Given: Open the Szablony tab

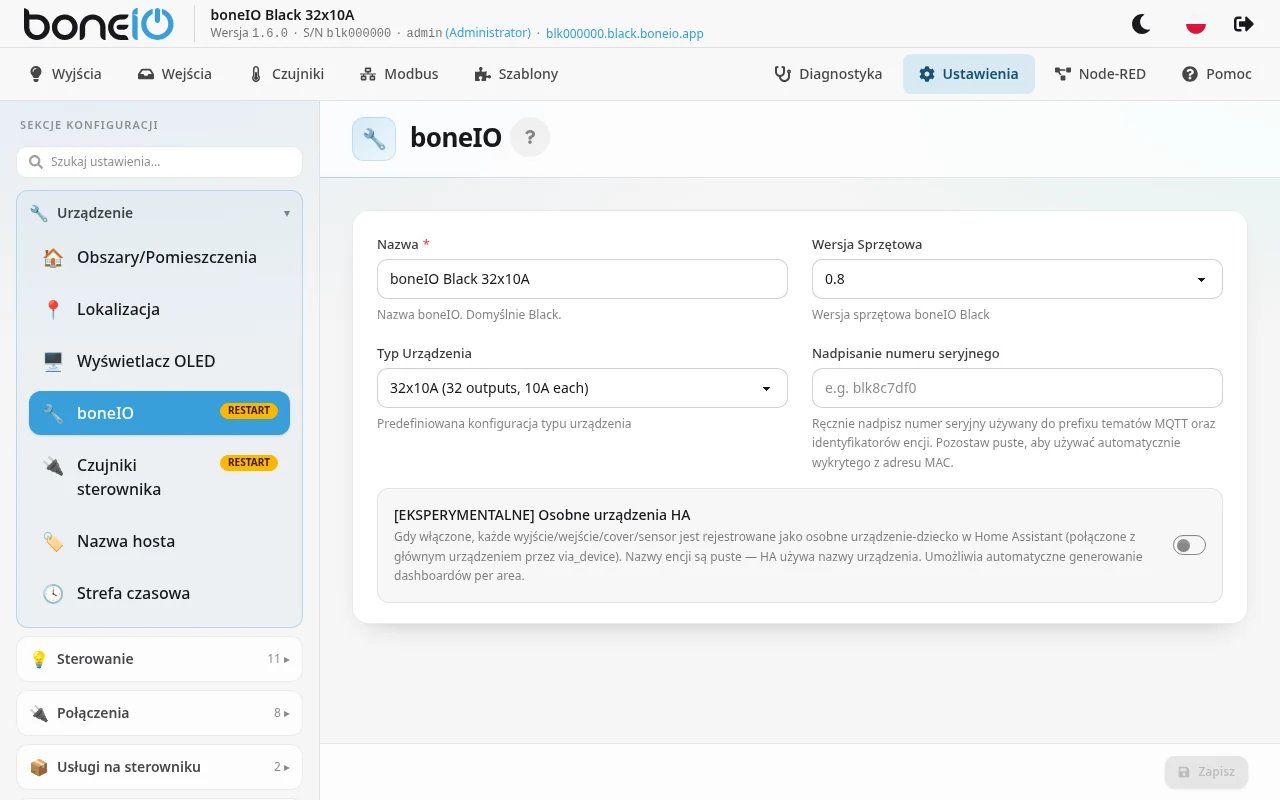Looking at the screenshot, I should tap(516, 74).
